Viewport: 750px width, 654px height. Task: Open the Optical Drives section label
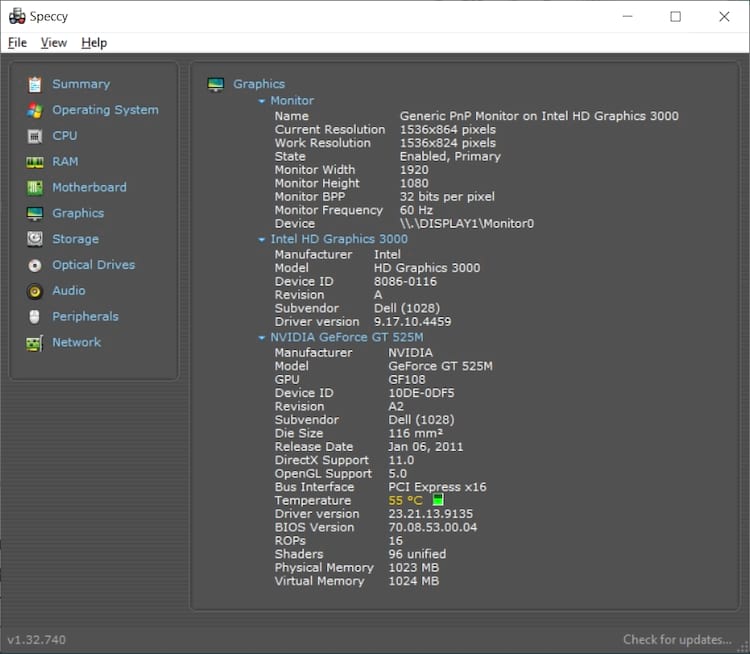(94, 265)
